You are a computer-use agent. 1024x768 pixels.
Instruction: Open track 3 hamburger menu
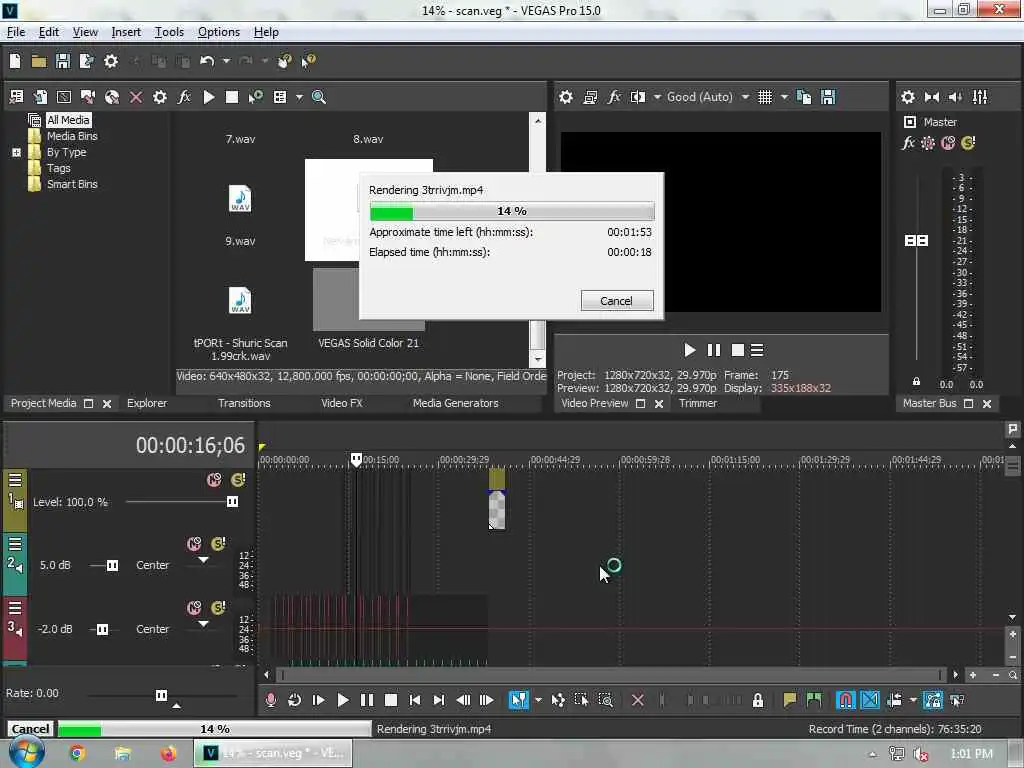15,609
